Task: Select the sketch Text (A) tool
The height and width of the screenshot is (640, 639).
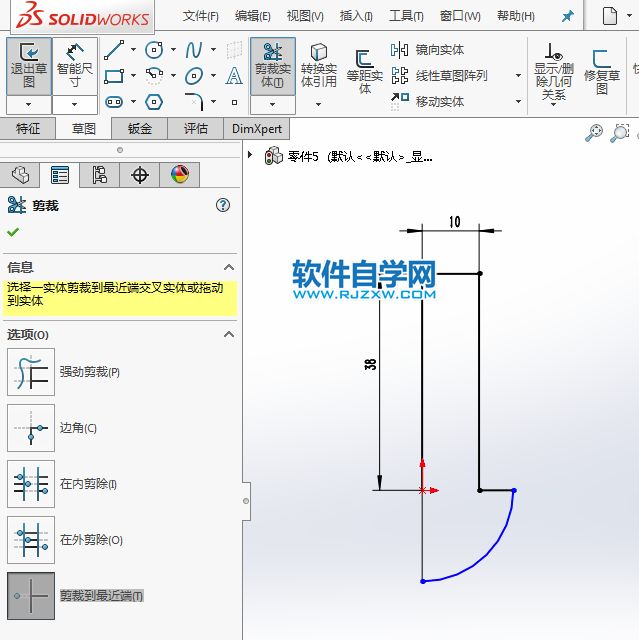Action: (234, 76)
